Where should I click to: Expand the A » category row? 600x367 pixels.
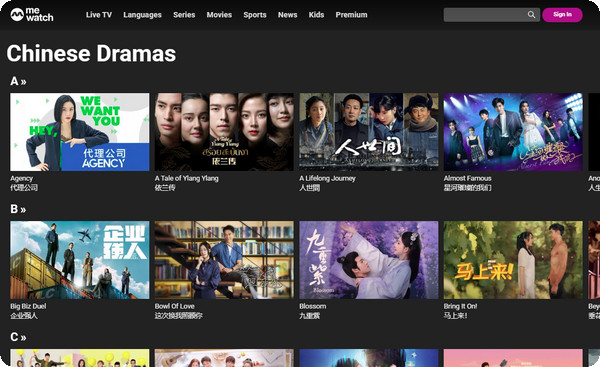coord(18,81)
